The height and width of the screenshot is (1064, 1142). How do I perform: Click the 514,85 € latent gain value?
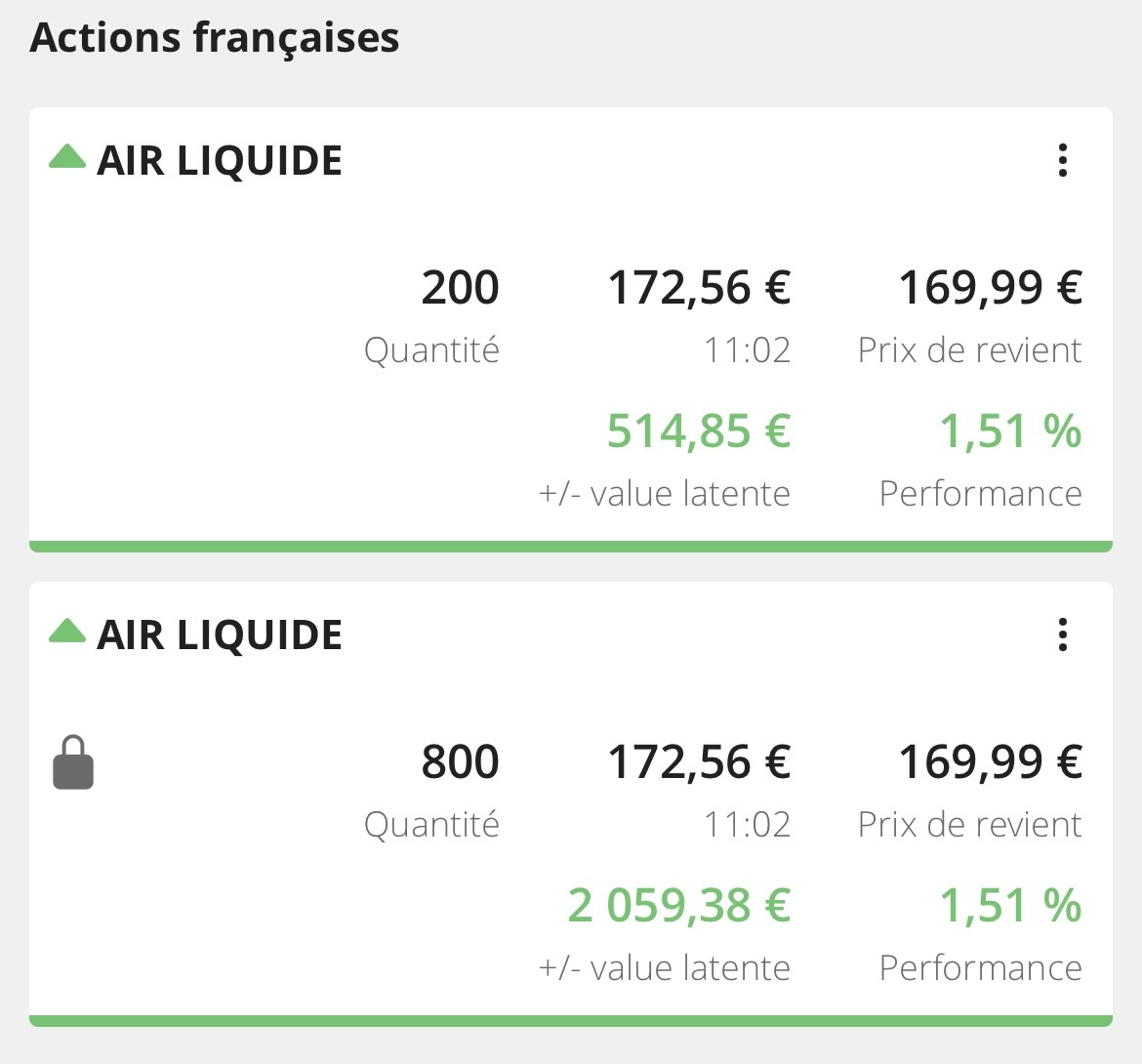(x=698, y=430)
